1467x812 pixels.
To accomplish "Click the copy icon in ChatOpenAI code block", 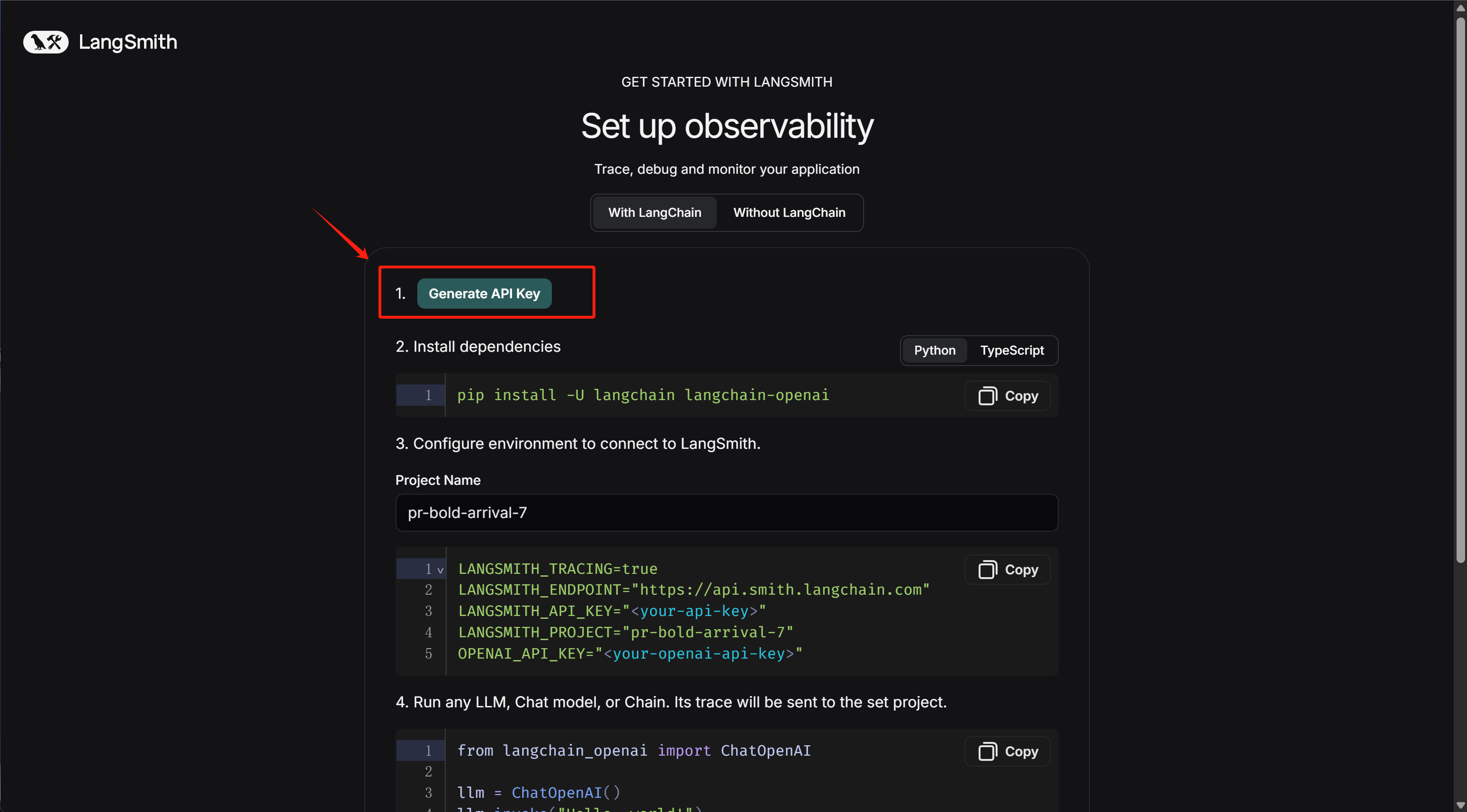I will tap(988, 751).
